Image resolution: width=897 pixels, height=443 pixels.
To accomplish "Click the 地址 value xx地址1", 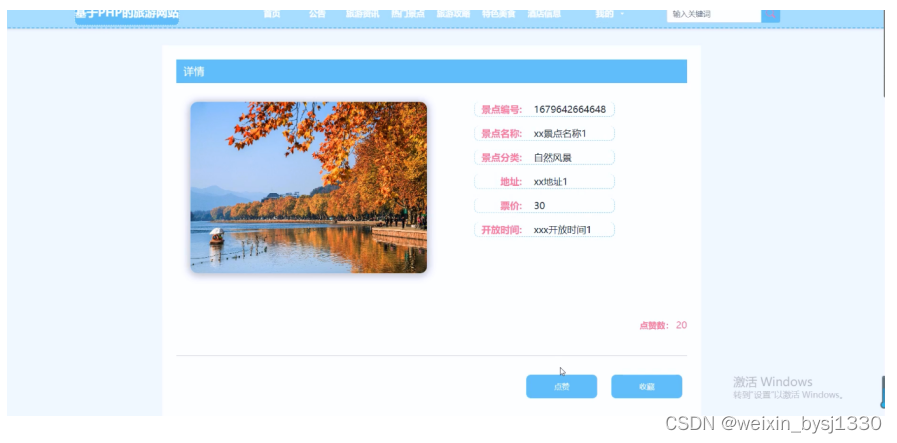I will coord(550,181).
